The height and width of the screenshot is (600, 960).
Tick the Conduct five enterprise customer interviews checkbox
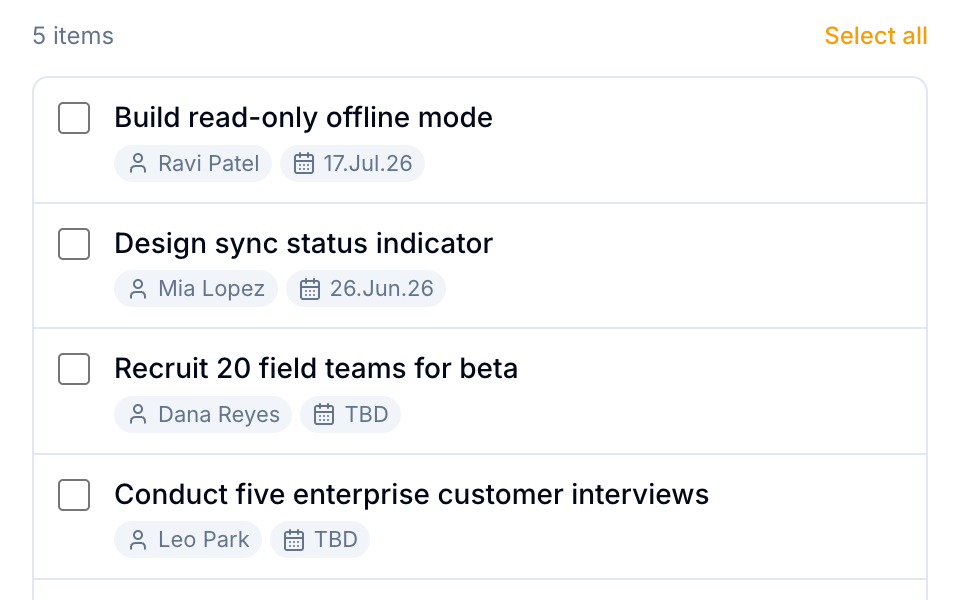click(x=74, y=495)
